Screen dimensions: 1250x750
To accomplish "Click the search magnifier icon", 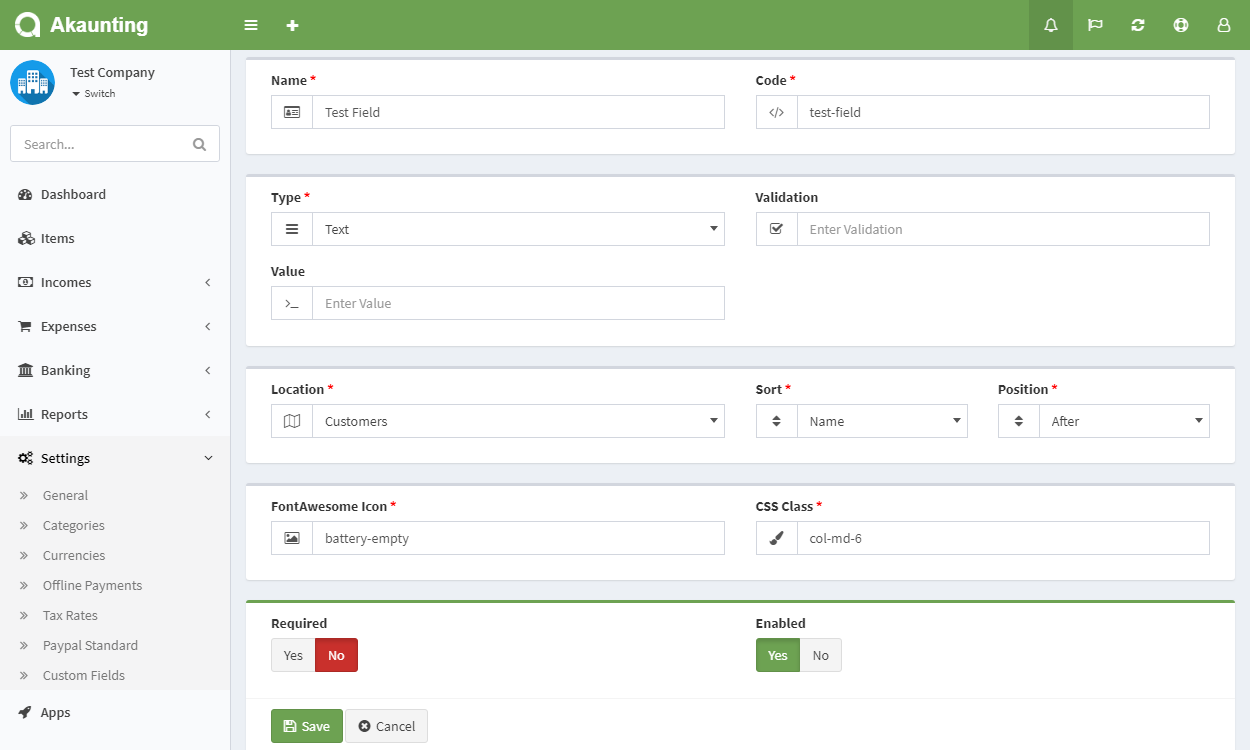I will (x=200, y=144).
